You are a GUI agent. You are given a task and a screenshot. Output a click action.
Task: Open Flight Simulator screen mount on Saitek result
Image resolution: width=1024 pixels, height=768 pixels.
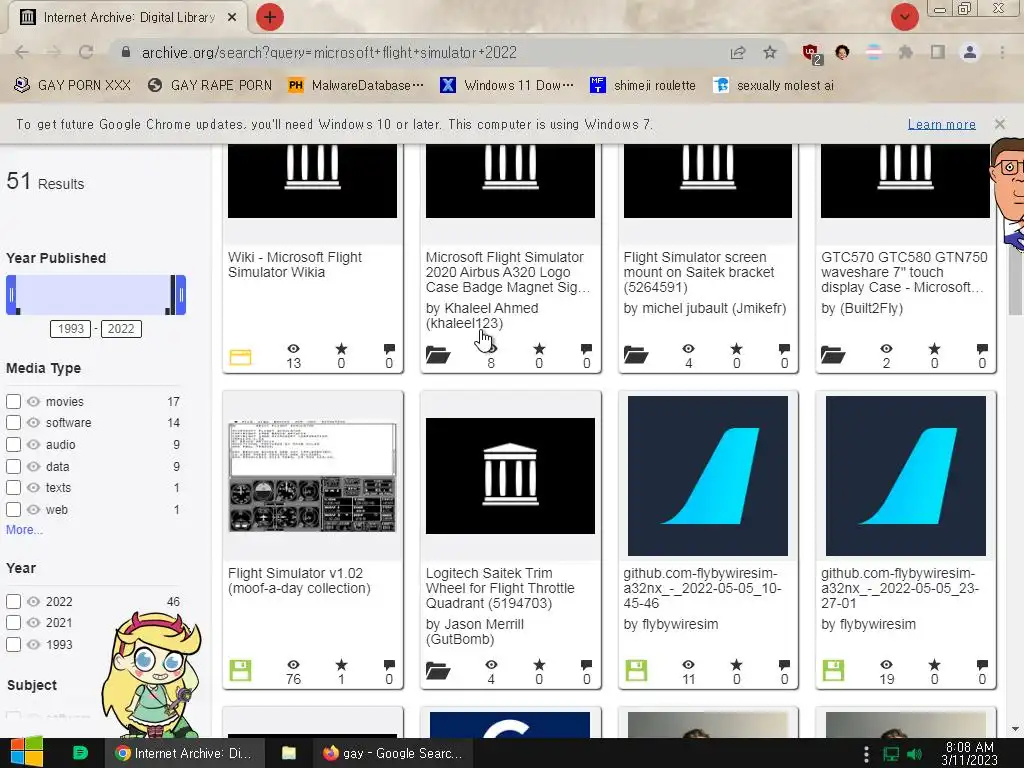(x=699, y=272)
